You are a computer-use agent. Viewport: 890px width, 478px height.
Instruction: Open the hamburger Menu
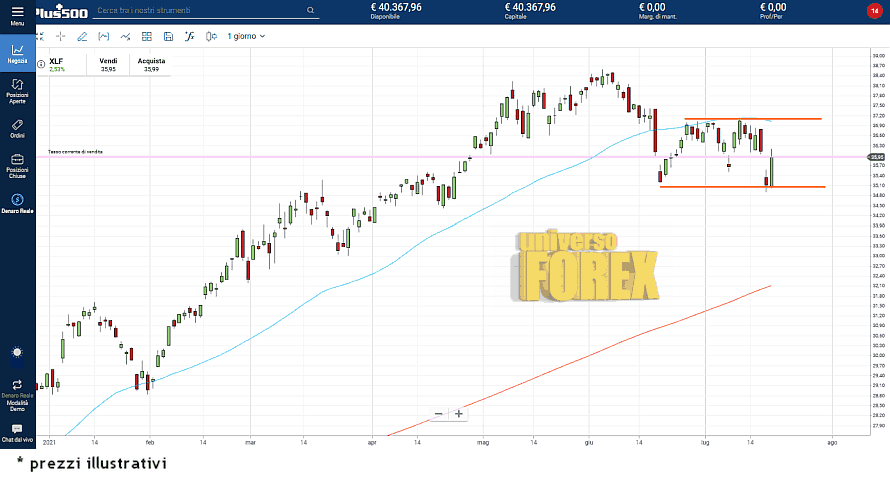click(x=17, y=12)
